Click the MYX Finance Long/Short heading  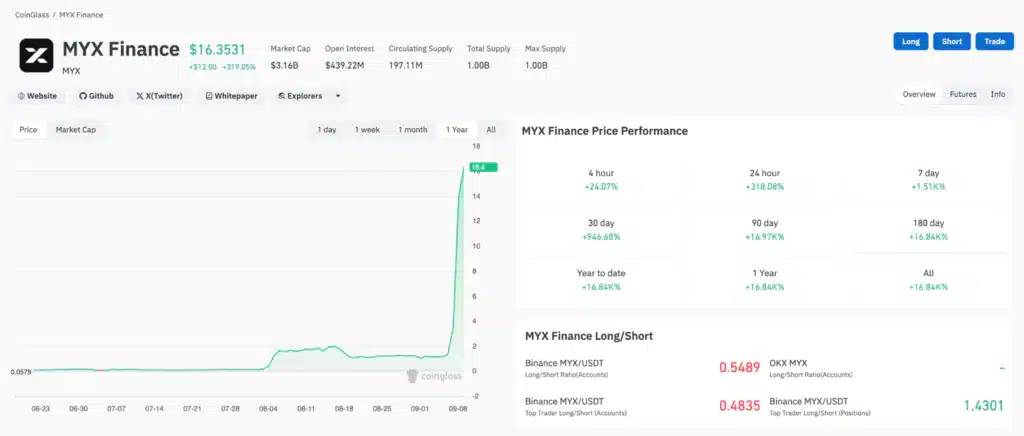click(589, 336)
